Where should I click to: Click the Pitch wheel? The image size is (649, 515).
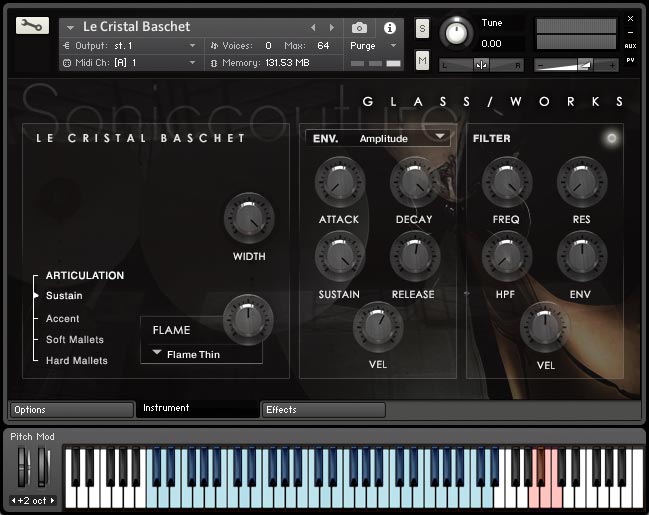[24, 468]
